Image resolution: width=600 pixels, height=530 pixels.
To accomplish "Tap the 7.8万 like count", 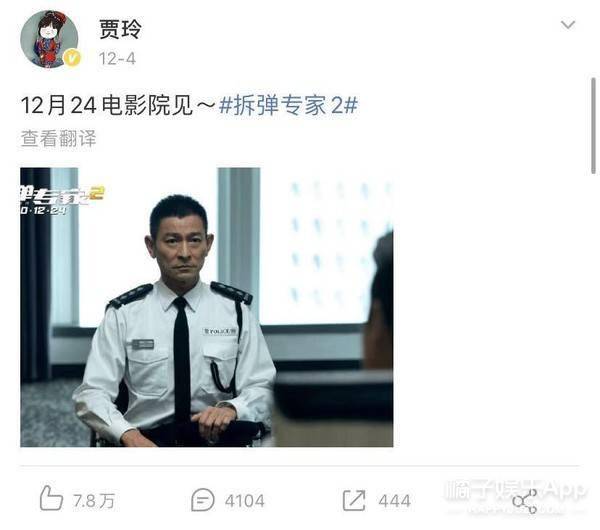I will (94, 501).
